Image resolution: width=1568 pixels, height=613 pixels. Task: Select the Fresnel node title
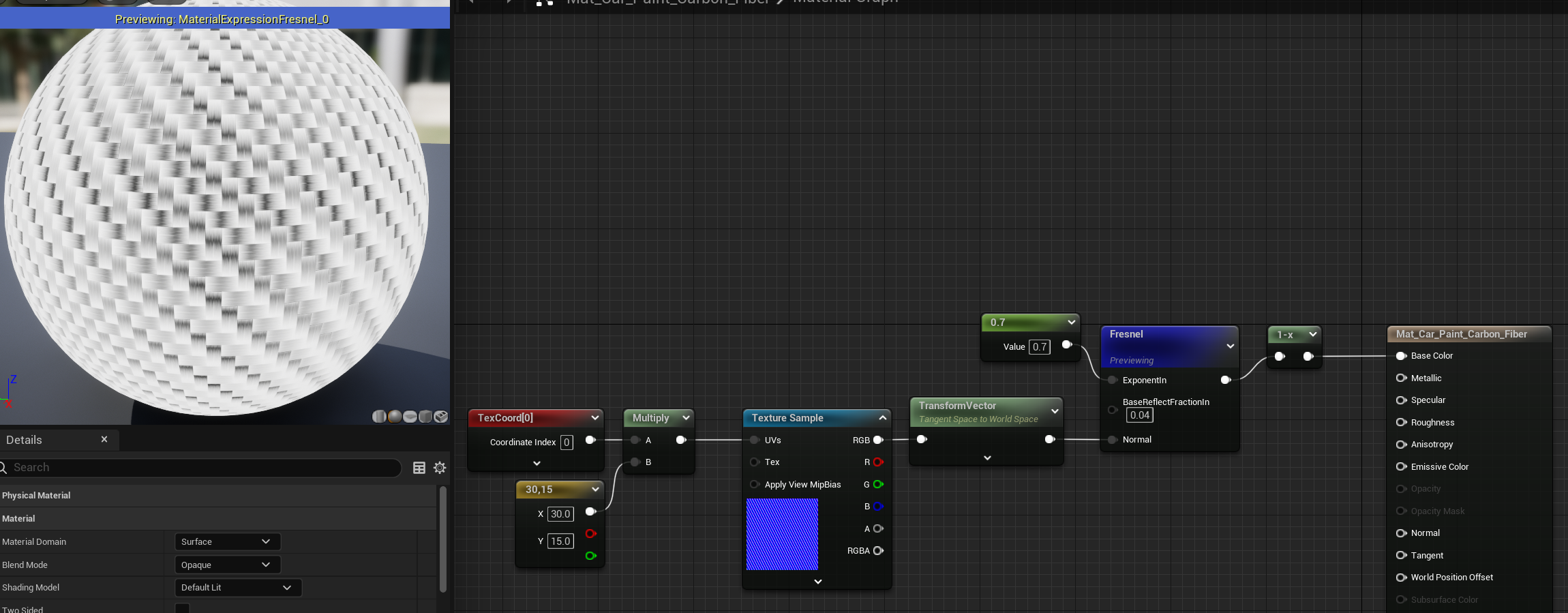point(1126,334)
